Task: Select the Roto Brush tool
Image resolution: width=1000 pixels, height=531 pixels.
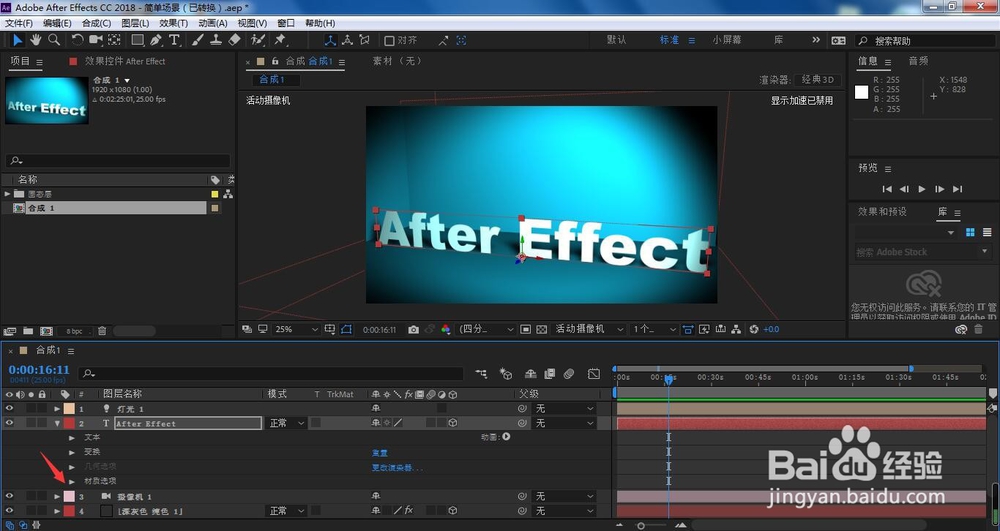Action: click(x=258, y=40)
